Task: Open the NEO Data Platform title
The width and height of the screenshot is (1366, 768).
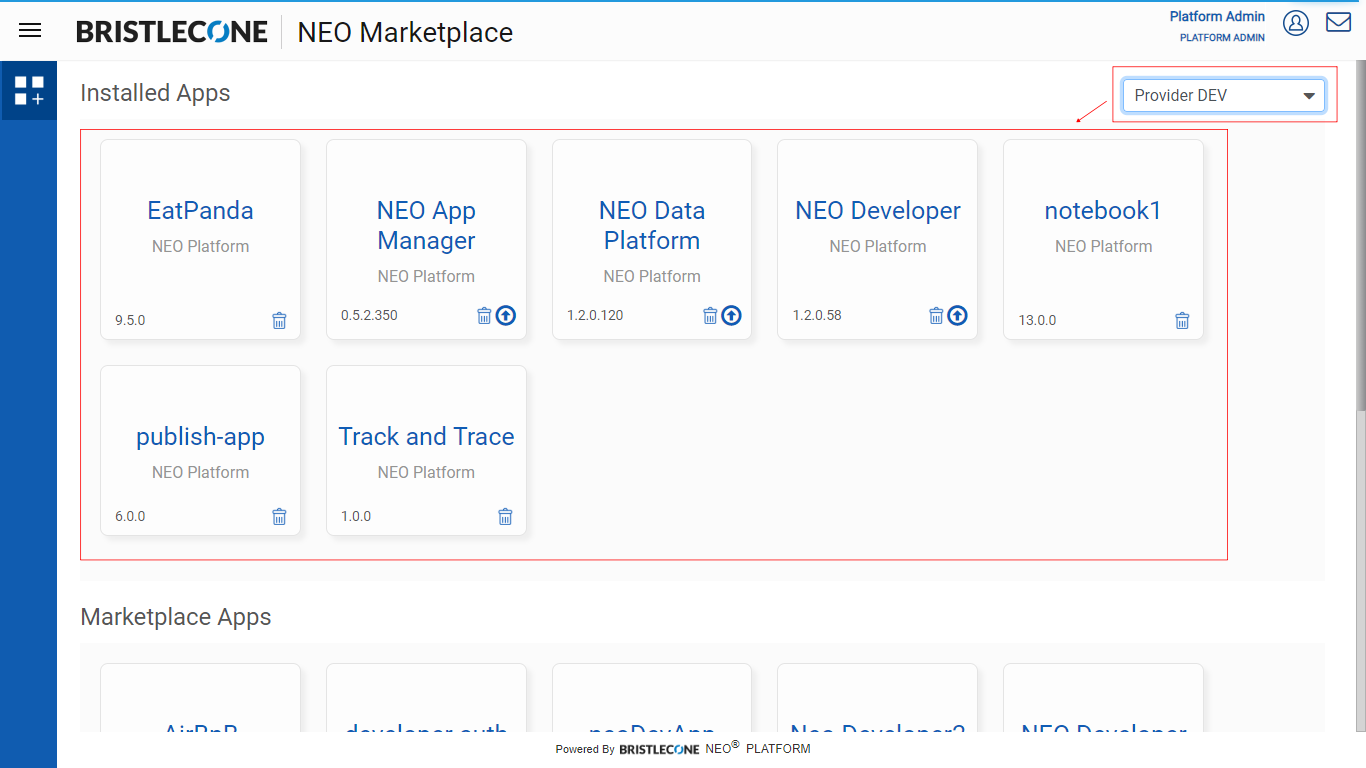Action: pyautogui.click(x=652, y=225)
